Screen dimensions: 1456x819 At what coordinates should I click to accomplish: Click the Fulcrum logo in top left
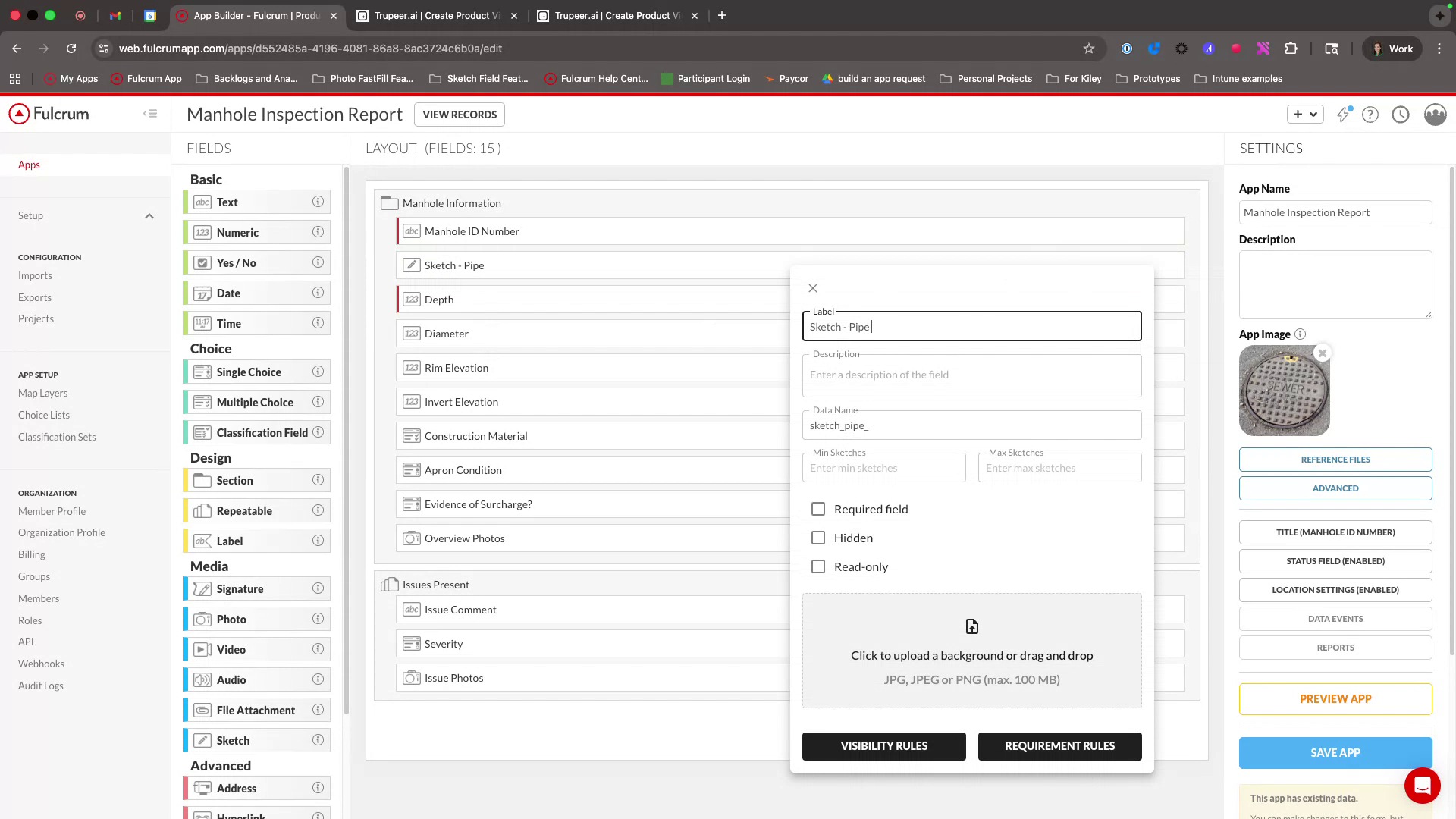pyautogui.click(x=50, y=114)
